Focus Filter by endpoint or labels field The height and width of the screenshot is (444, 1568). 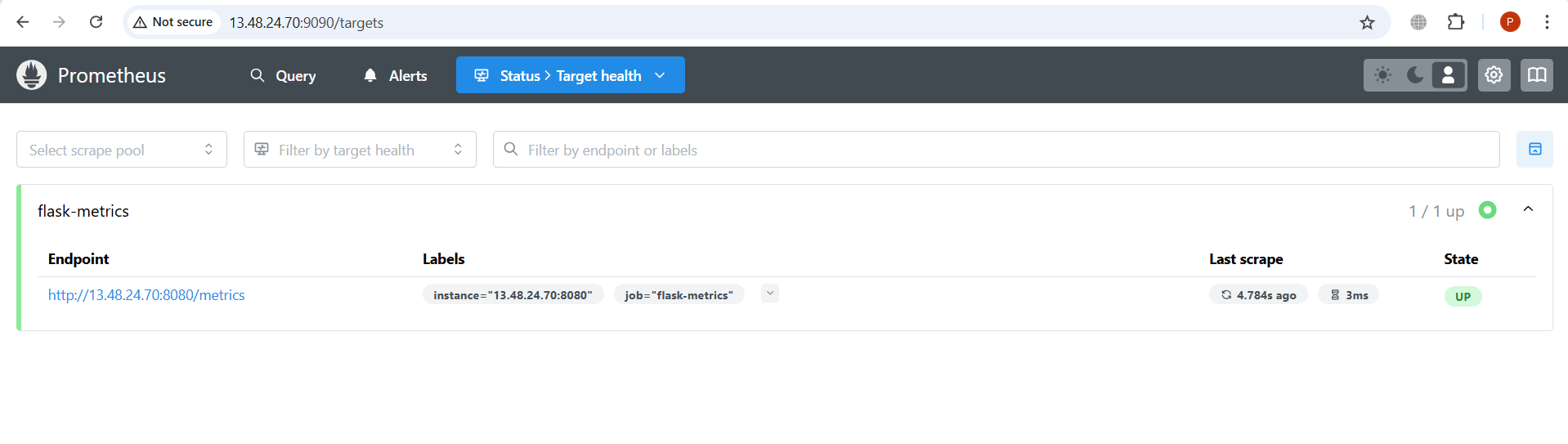pyautogui.click(x=997, y=150)
